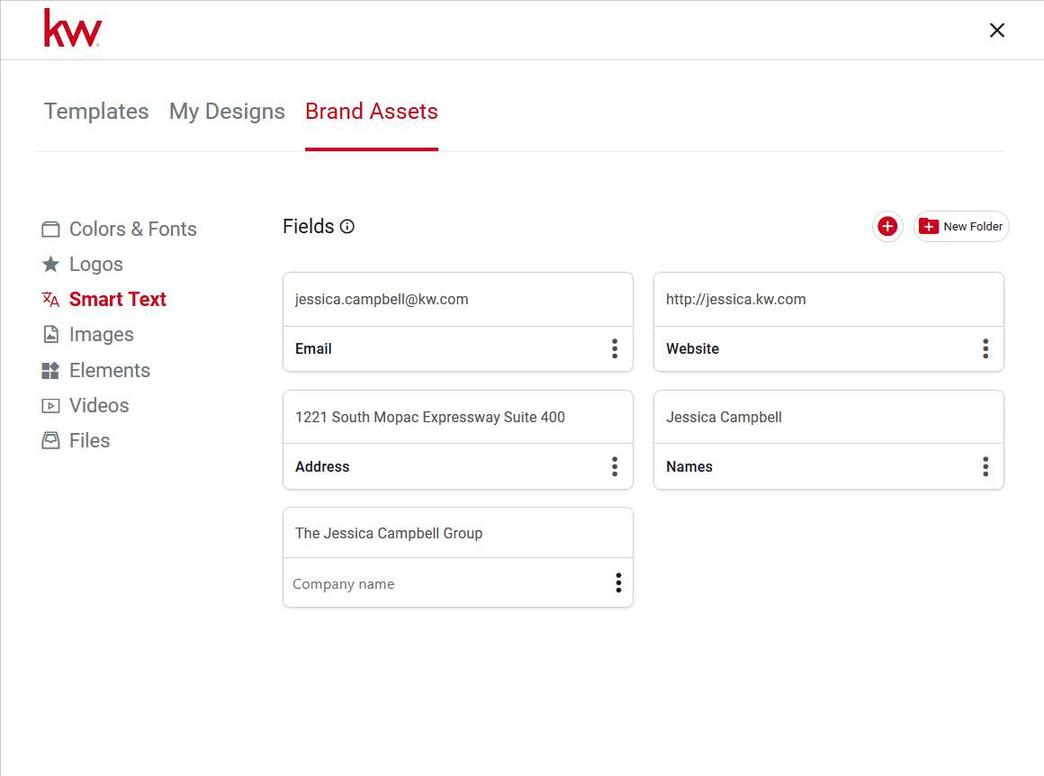This screenshot has height=776, width=1044.
Task: Select the jessica.campbell@kw.com email field card
Action: pyautogui.click(x=457, y=300)
